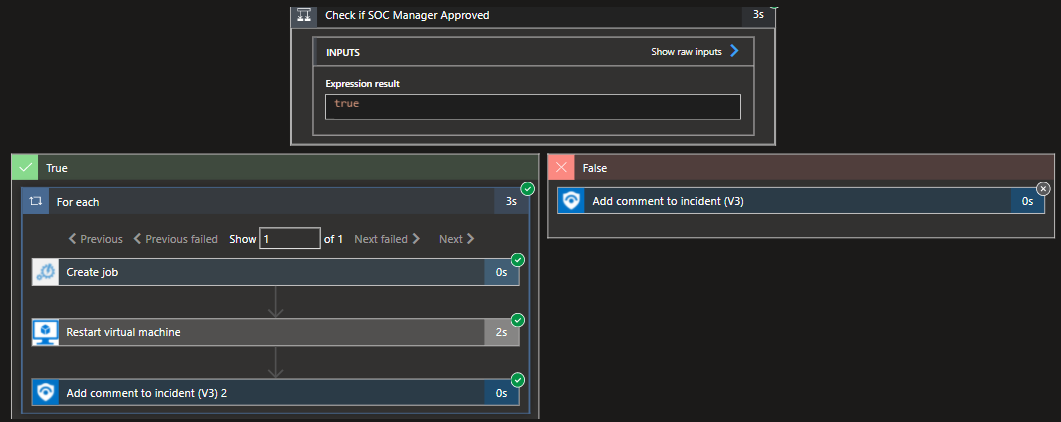Click the Show iteration number field
Image resolution: width=1061 pixels, height=422 pixels.
(290, 238)
